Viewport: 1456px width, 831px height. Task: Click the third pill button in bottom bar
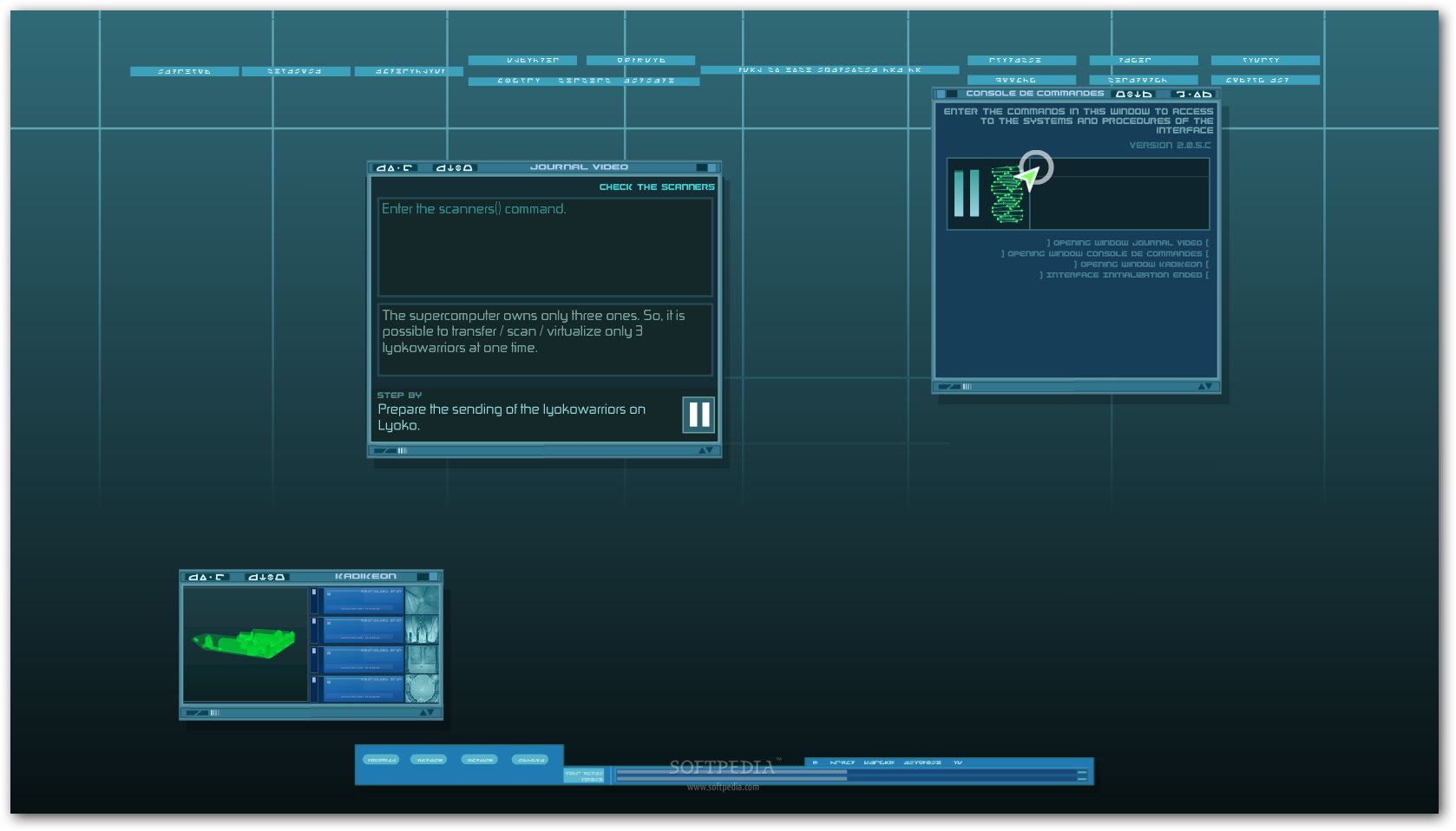click(479, 760)
